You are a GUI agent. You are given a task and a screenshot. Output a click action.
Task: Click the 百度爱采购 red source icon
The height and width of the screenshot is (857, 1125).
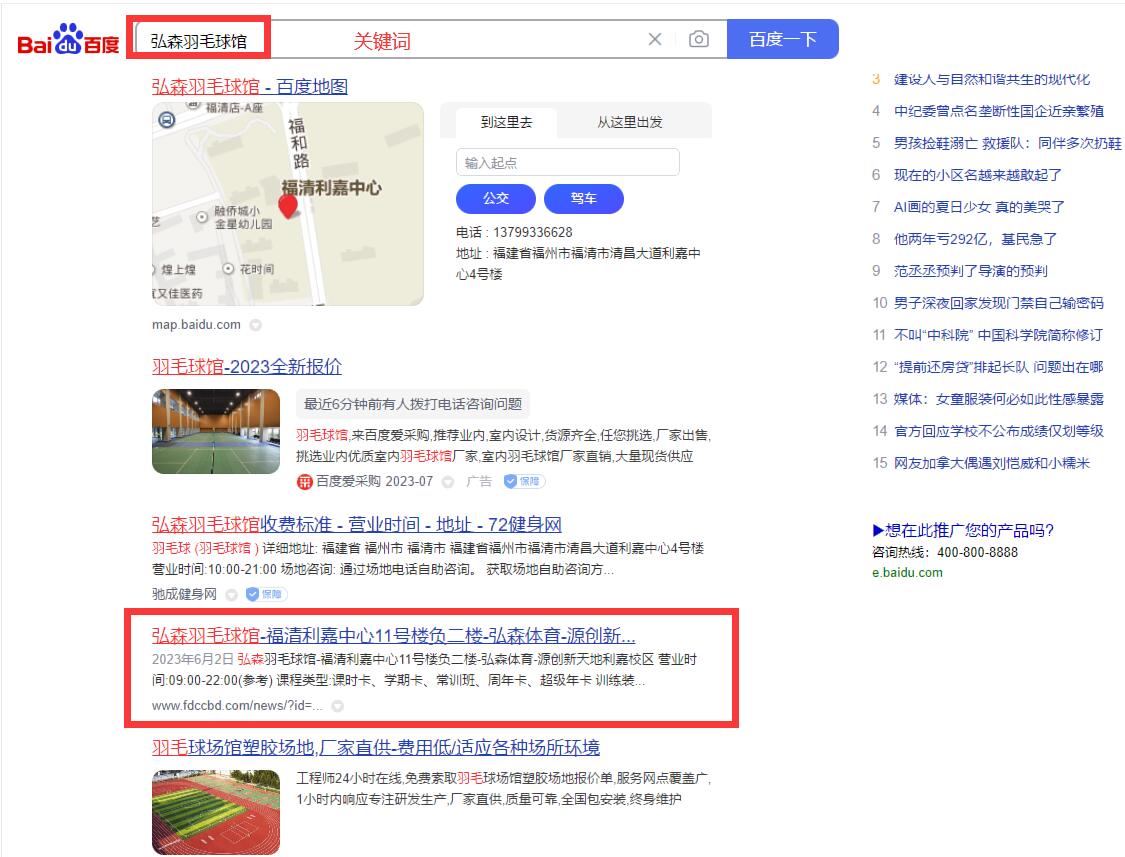pyautogui.click(x=305, y=482)
